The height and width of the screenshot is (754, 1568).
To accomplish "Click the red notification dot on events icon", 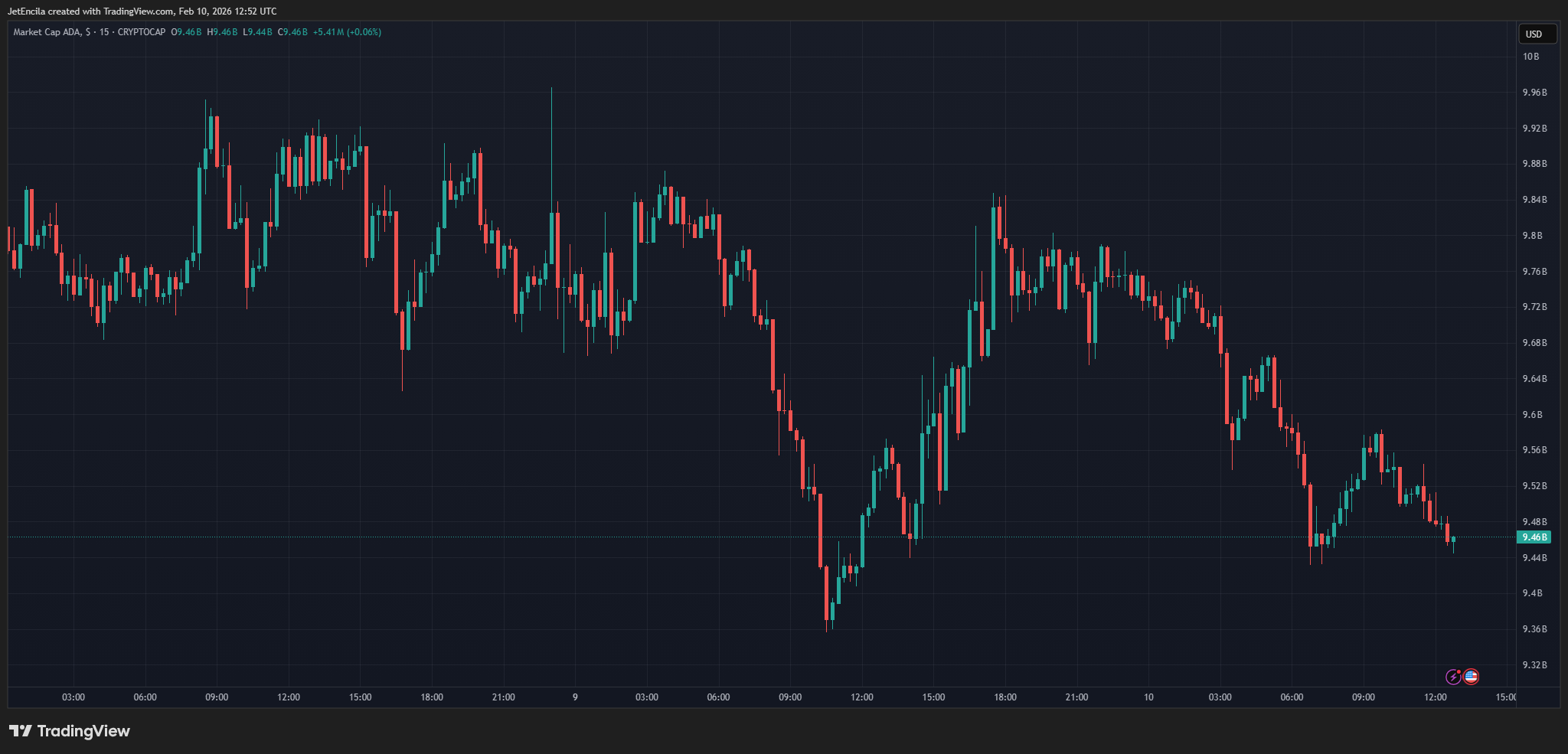I will pos(1459,671).
